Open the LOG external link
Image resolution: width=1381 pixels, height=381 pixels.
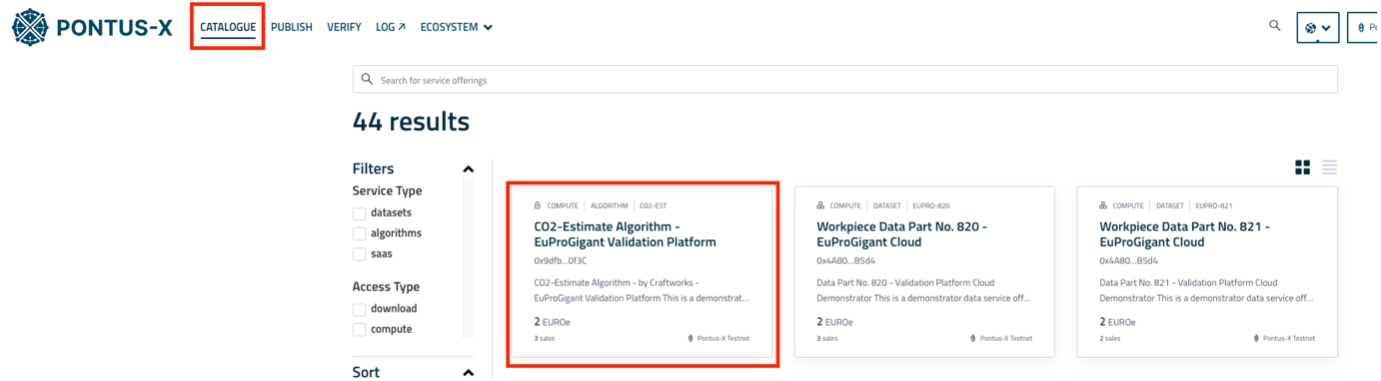pyautogui.click(x=391, y=27)
